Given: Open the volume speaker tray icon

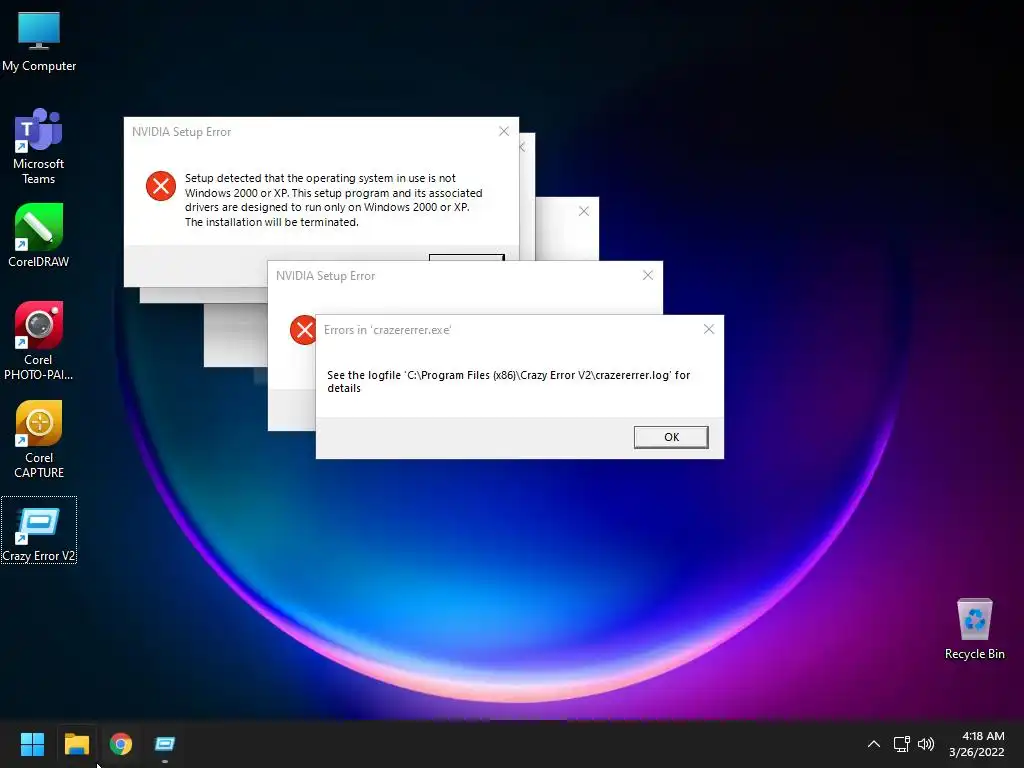Looking at the screenshot, I should click(926, 744).
